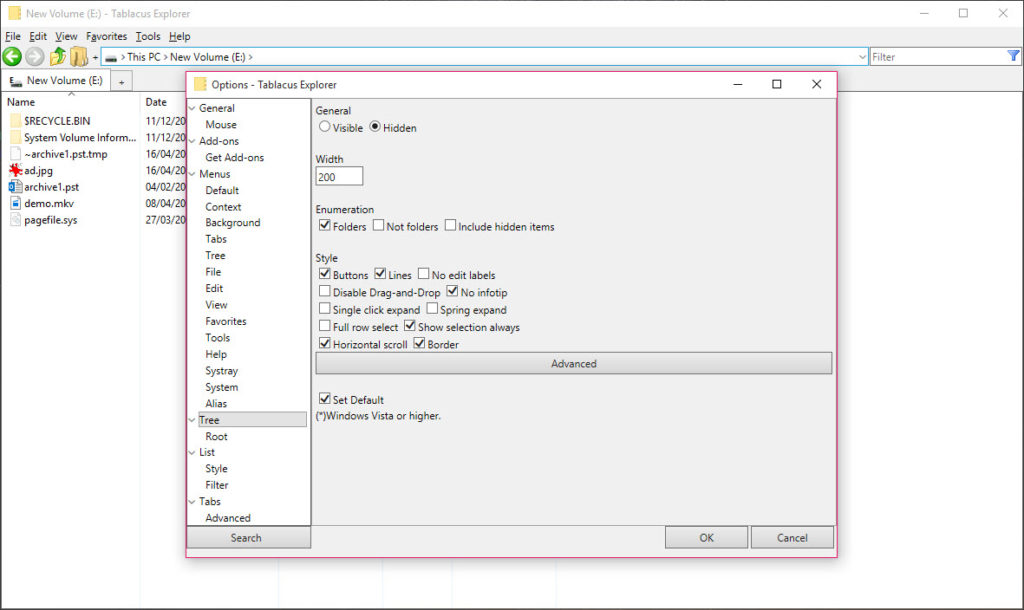The height and width of the screenshot is (610, 1024).
Task: Click the drive icon in address bar
Action: 111,57
